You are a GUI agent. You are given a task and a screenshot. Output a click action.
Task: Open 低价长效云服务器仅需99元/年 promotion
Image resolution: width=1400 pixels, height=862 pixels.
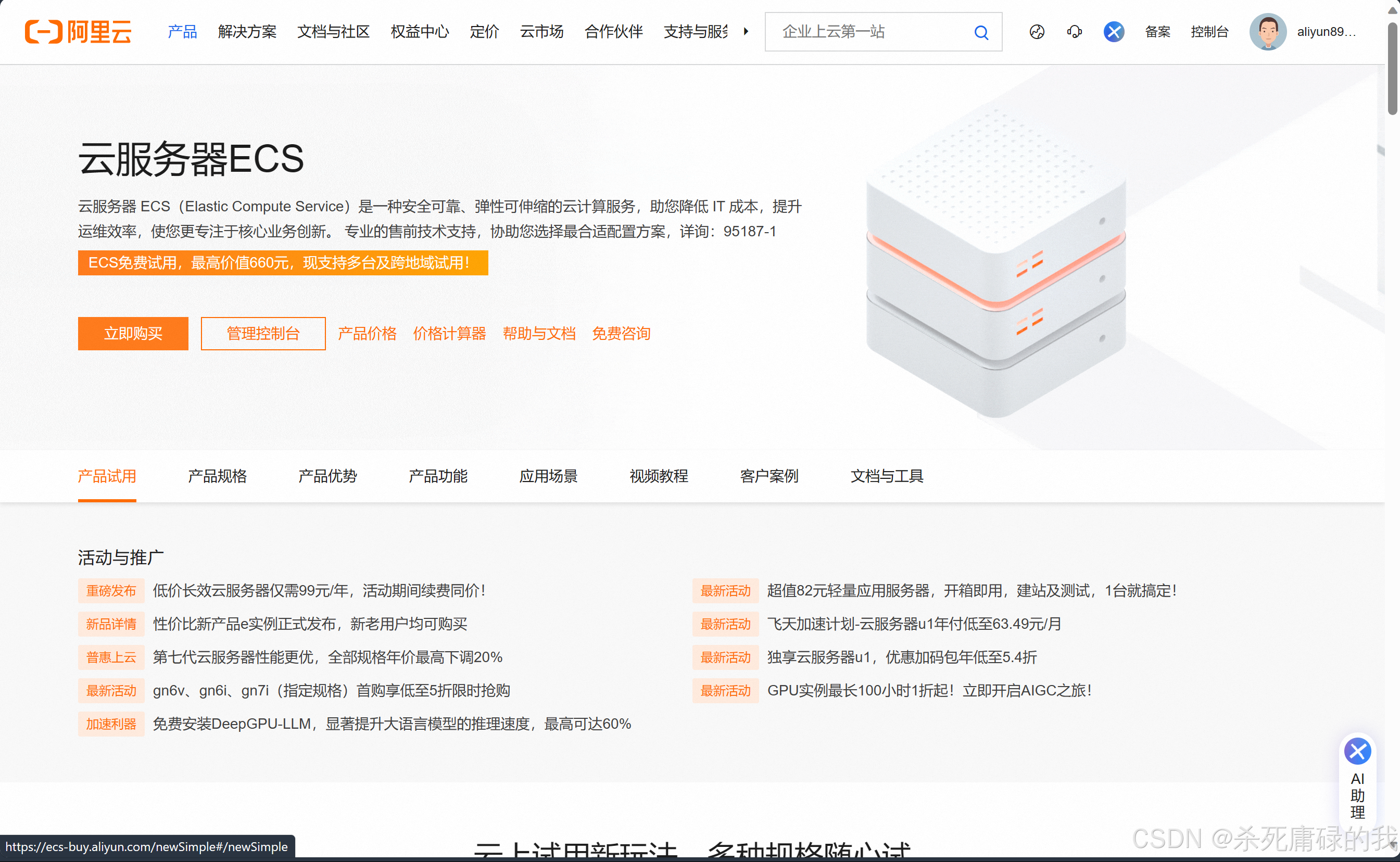[x=319, y=591]
